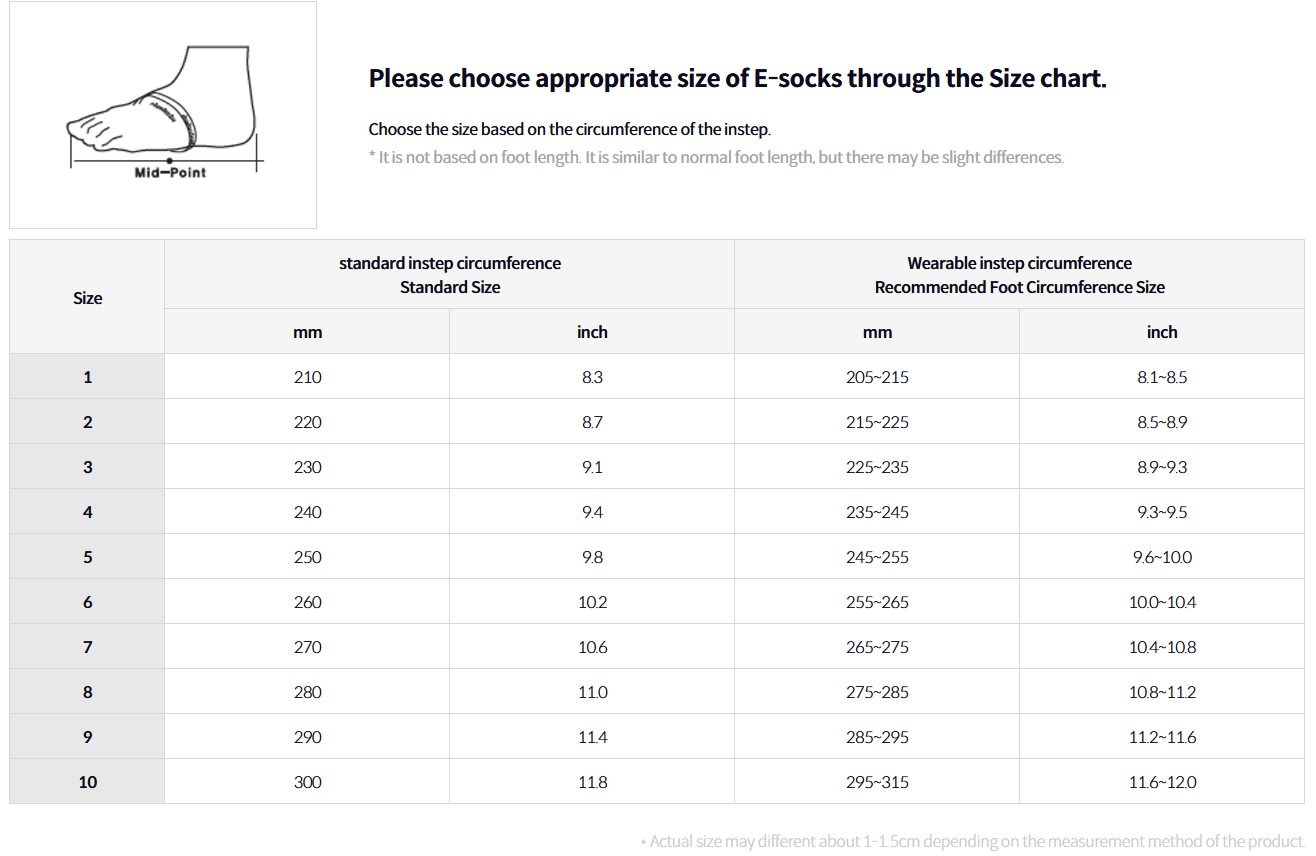Image resolution: width=1316 pixels, height=856 pixels.
Task: Select size 8 row label
Action: (x=87, y=692)
